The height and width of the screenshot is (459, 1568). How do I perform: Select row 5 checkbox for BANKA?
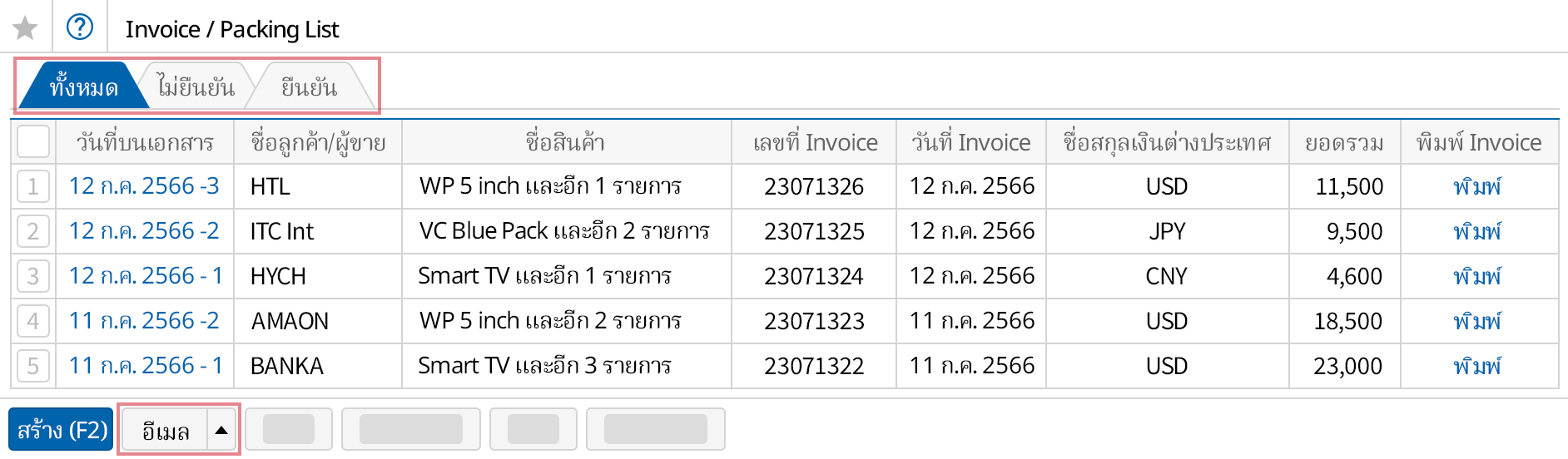coord(33,366)
